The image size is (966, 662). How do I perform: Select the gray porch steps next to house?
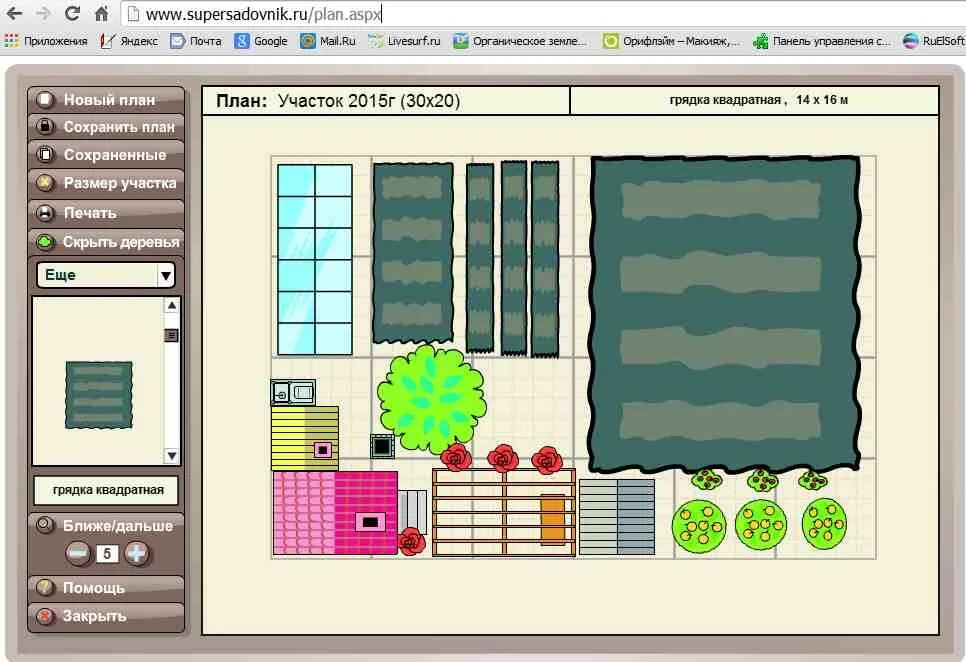[x=413, y=510]
